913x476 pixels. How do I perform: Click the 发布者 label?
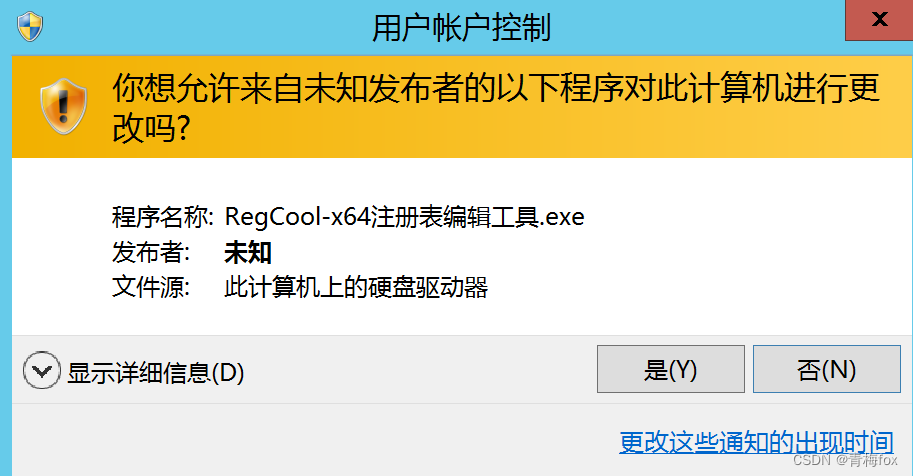(151, 252)
